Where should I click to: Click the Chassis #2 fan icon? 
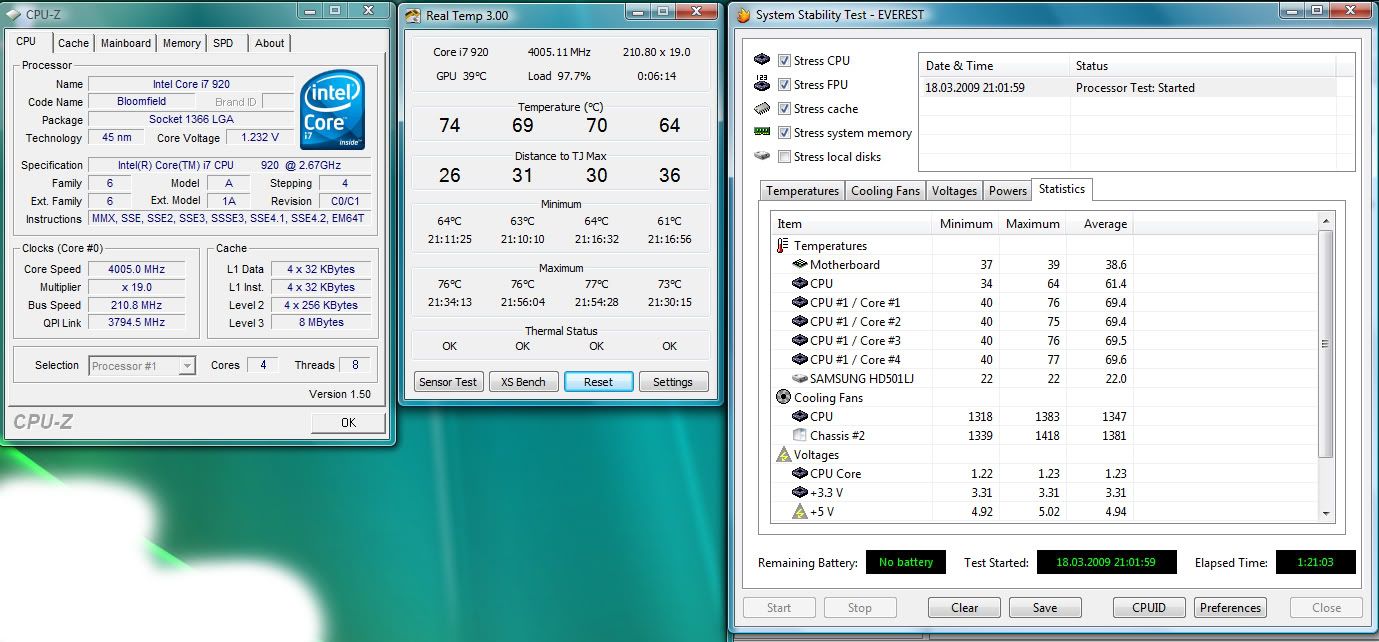coord(800,435)
